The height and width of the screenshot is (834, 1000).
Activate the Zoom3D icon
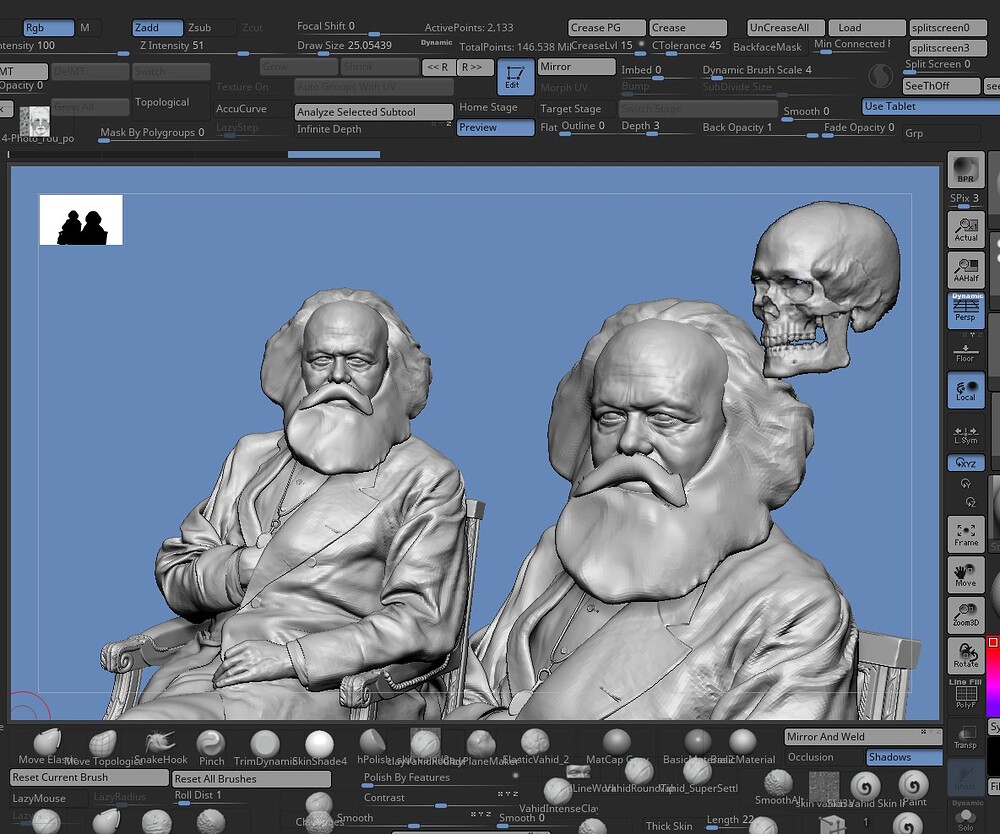[x=964, y=615]
